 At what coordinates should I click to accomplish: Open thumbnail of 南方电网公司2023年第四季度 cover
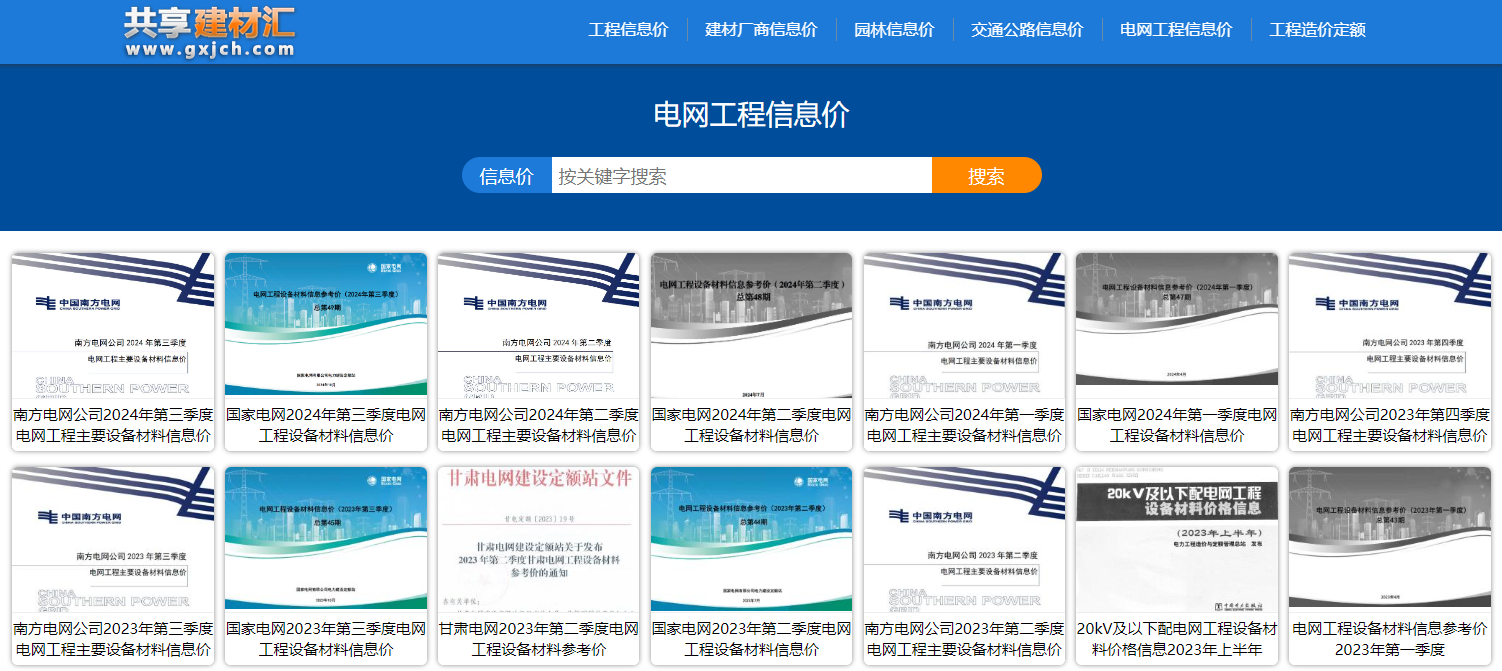[1390, 325]
